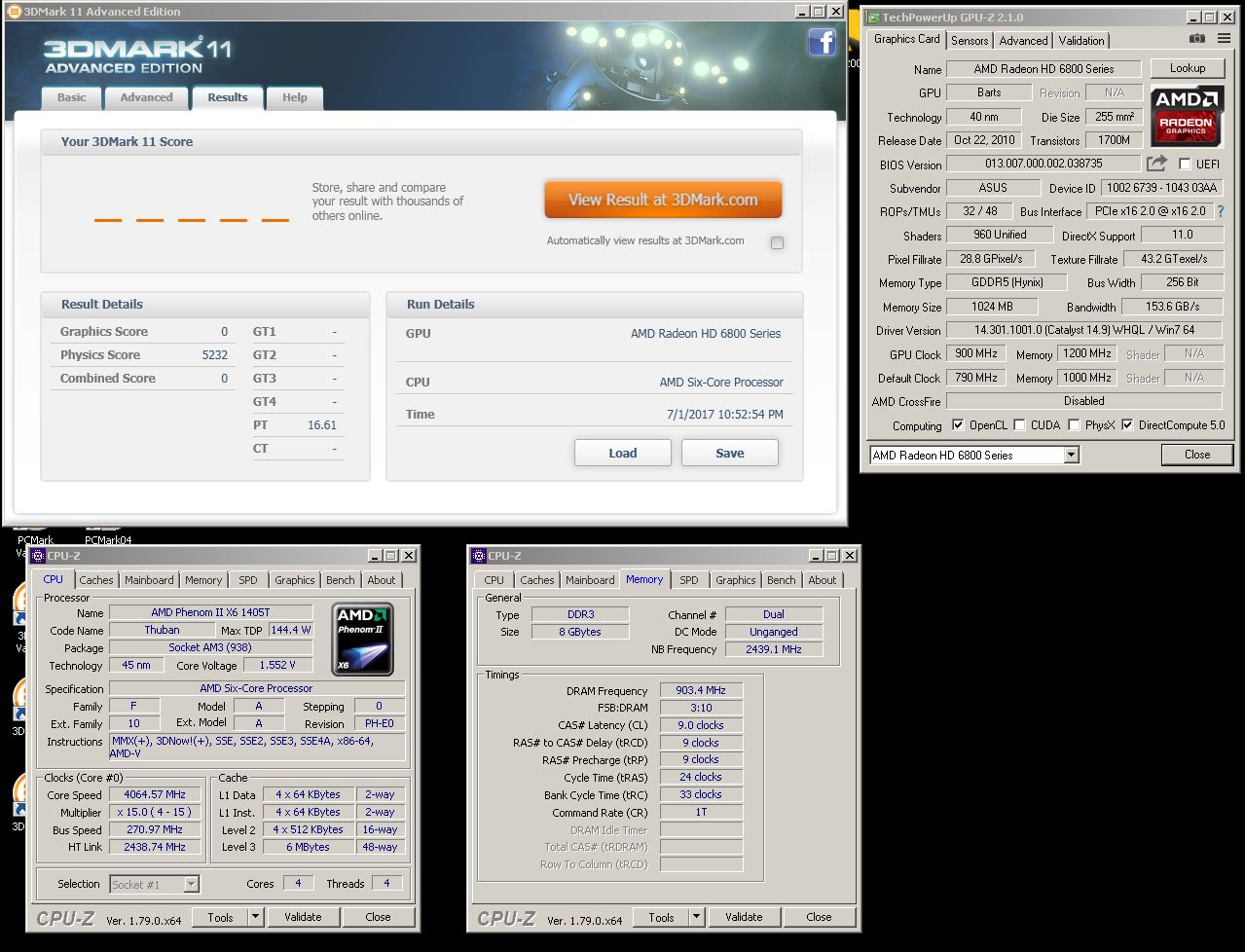This screenshot has width=1245, height=952.
Task: Toggle the OpenCL checkbox
Action: coord(958,425)
